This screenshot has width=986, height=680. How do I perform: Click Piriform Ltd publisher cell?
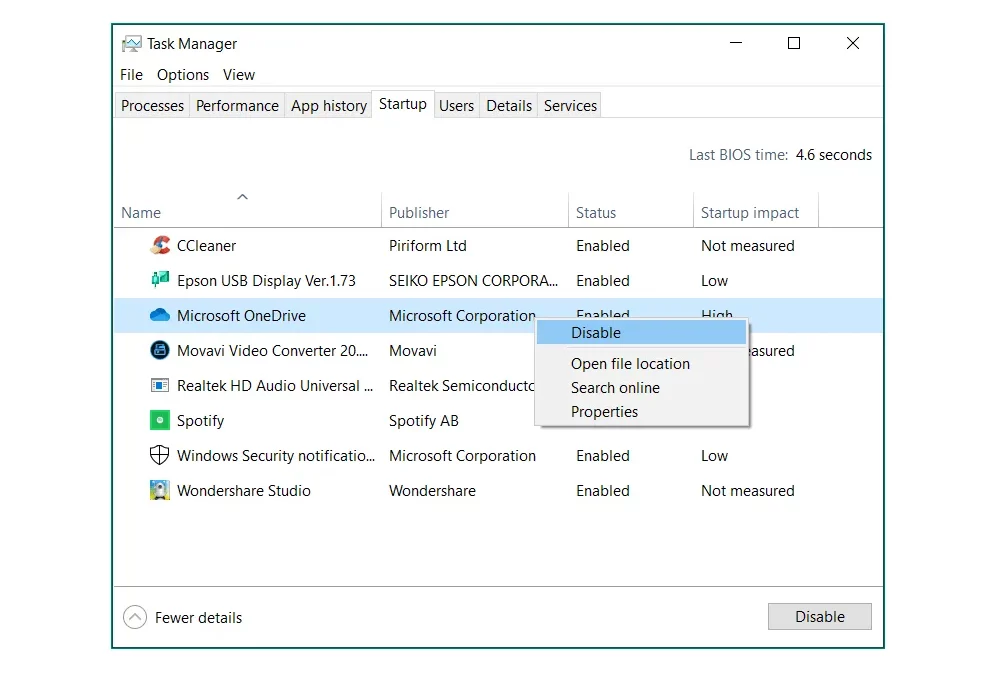pos(428,246)
